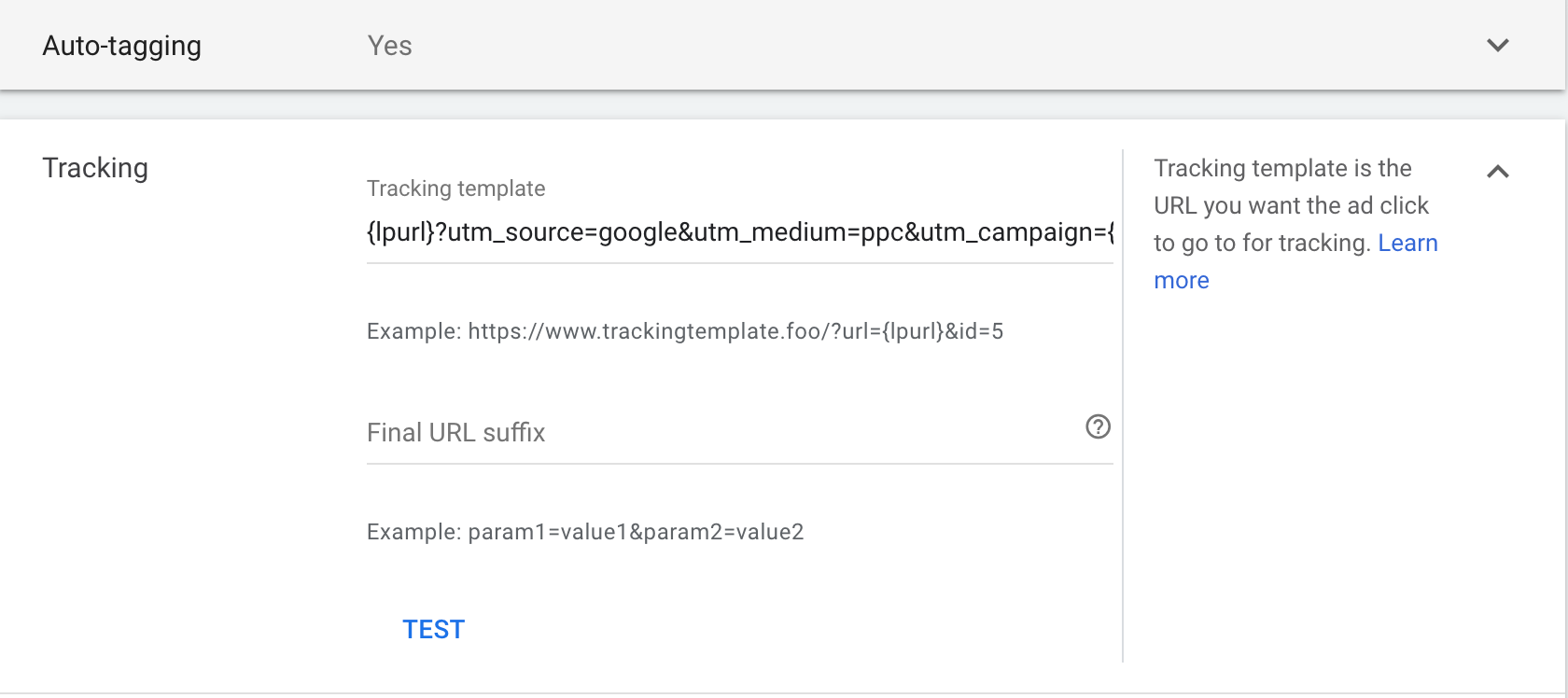Image resolution: width=1568 pixels, height=698 pixels.
Task: Place cursor at {lpurl} start of tracking template
Action: (368, 231)
